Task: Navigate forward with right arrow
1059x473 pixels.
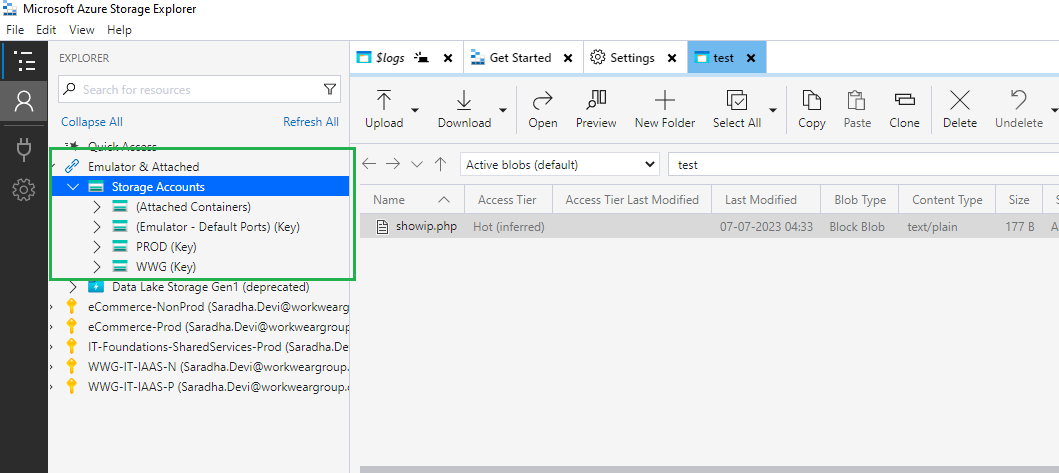Action: [393, 164]
